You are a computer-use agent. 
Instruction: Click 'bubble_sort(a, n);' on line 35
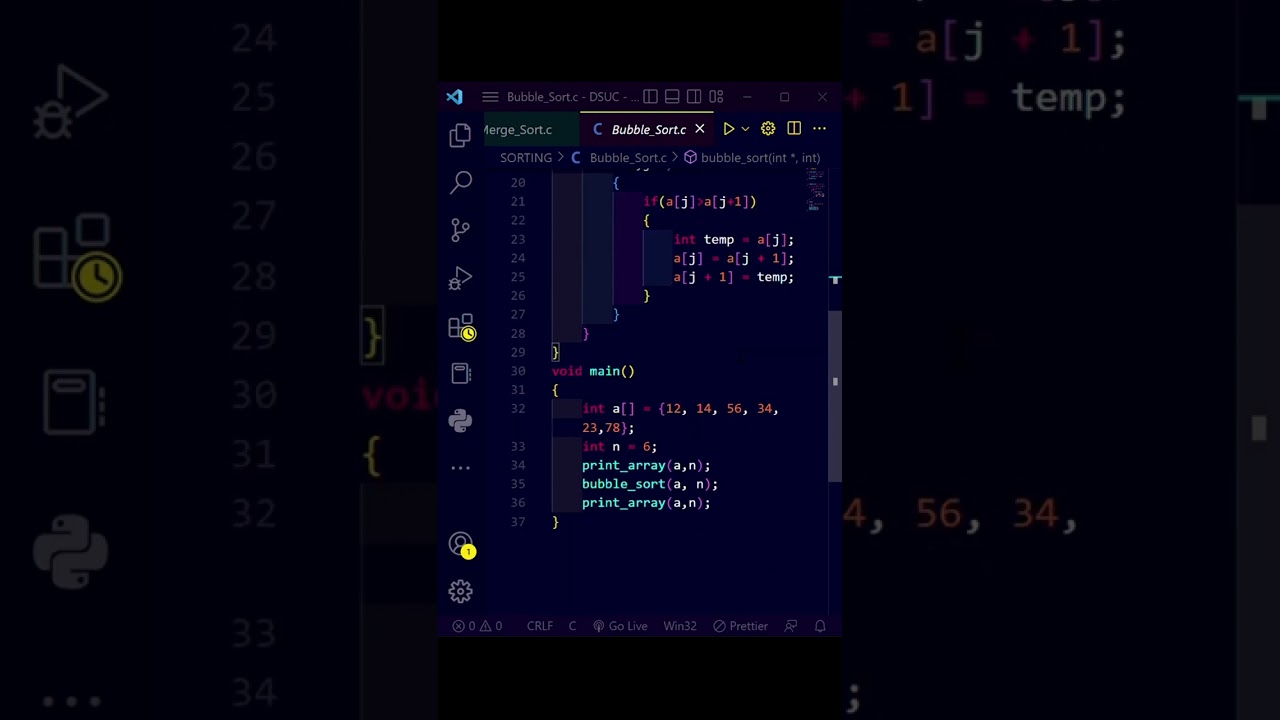[650, 484]
